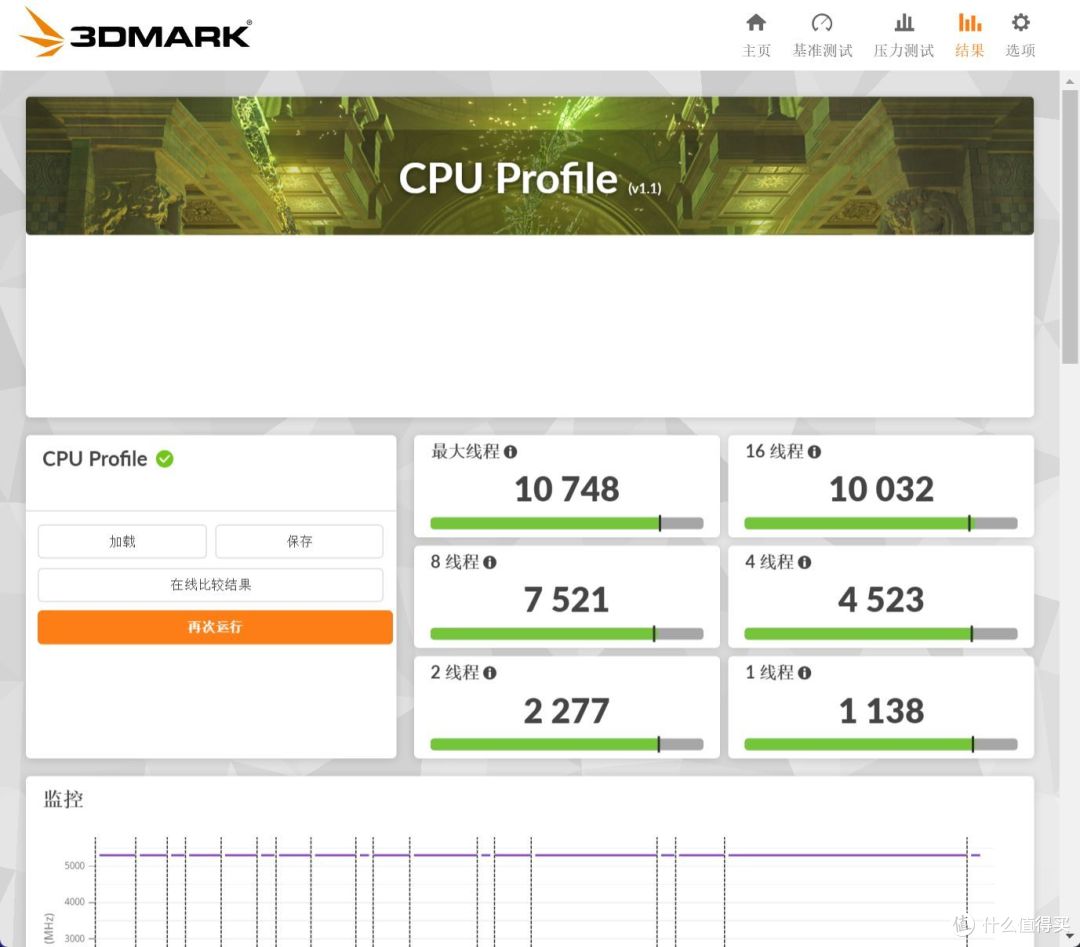Viewport: 1080px width, 947px height.
Task: Click the info icon beside 1 线程
Action: 807,674
